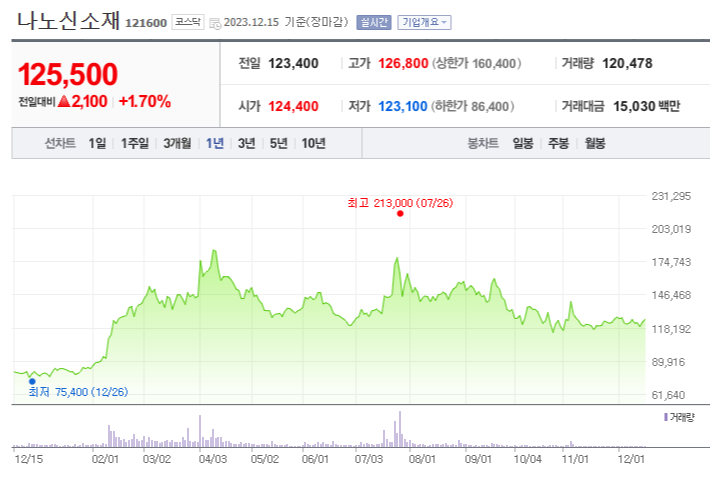The height and width of the screenshot is (484, 710).
Task: Select the 1주일 line chart tab
Action: (134, 144)
